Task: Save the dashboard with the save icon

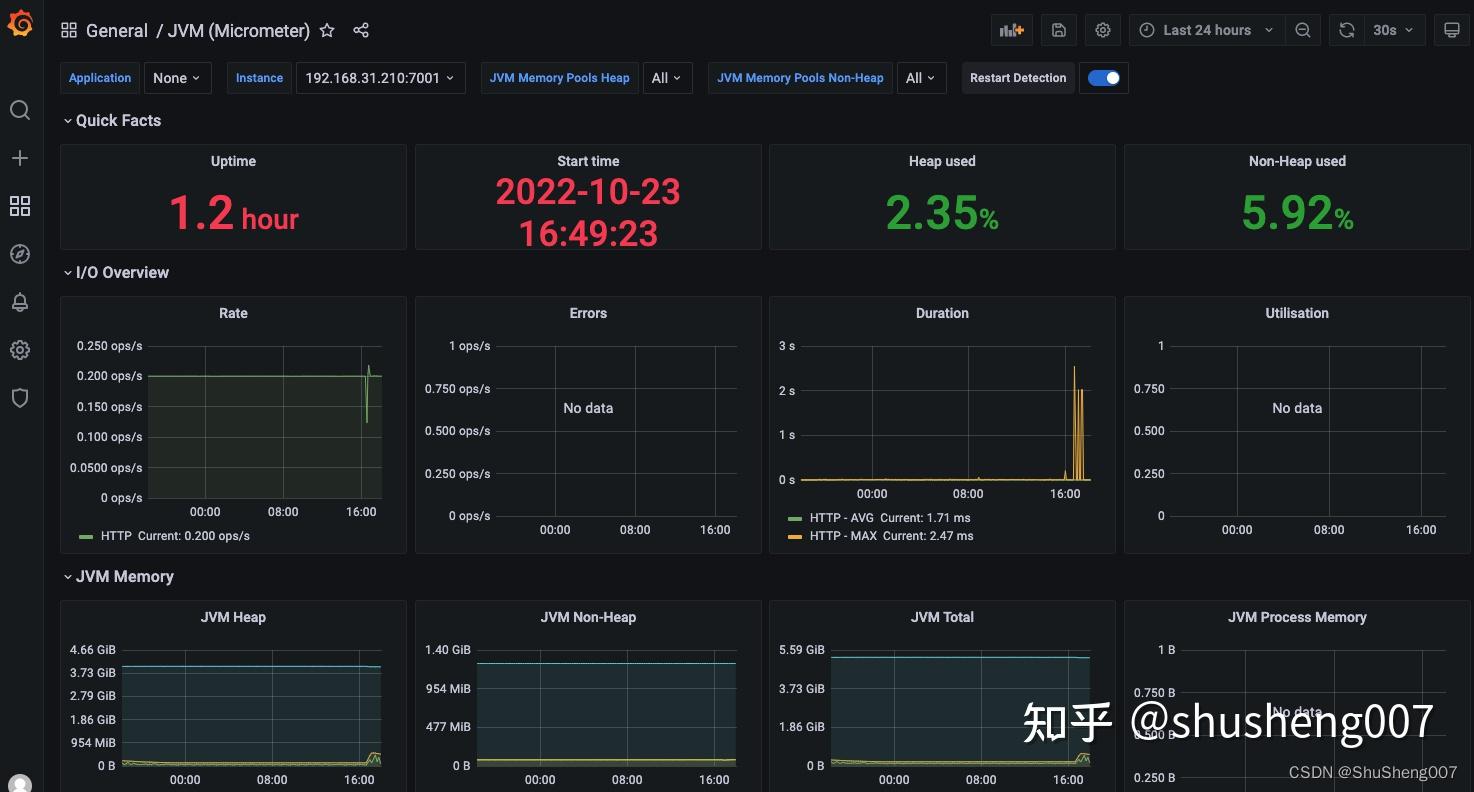Action: coord(1058,30)
